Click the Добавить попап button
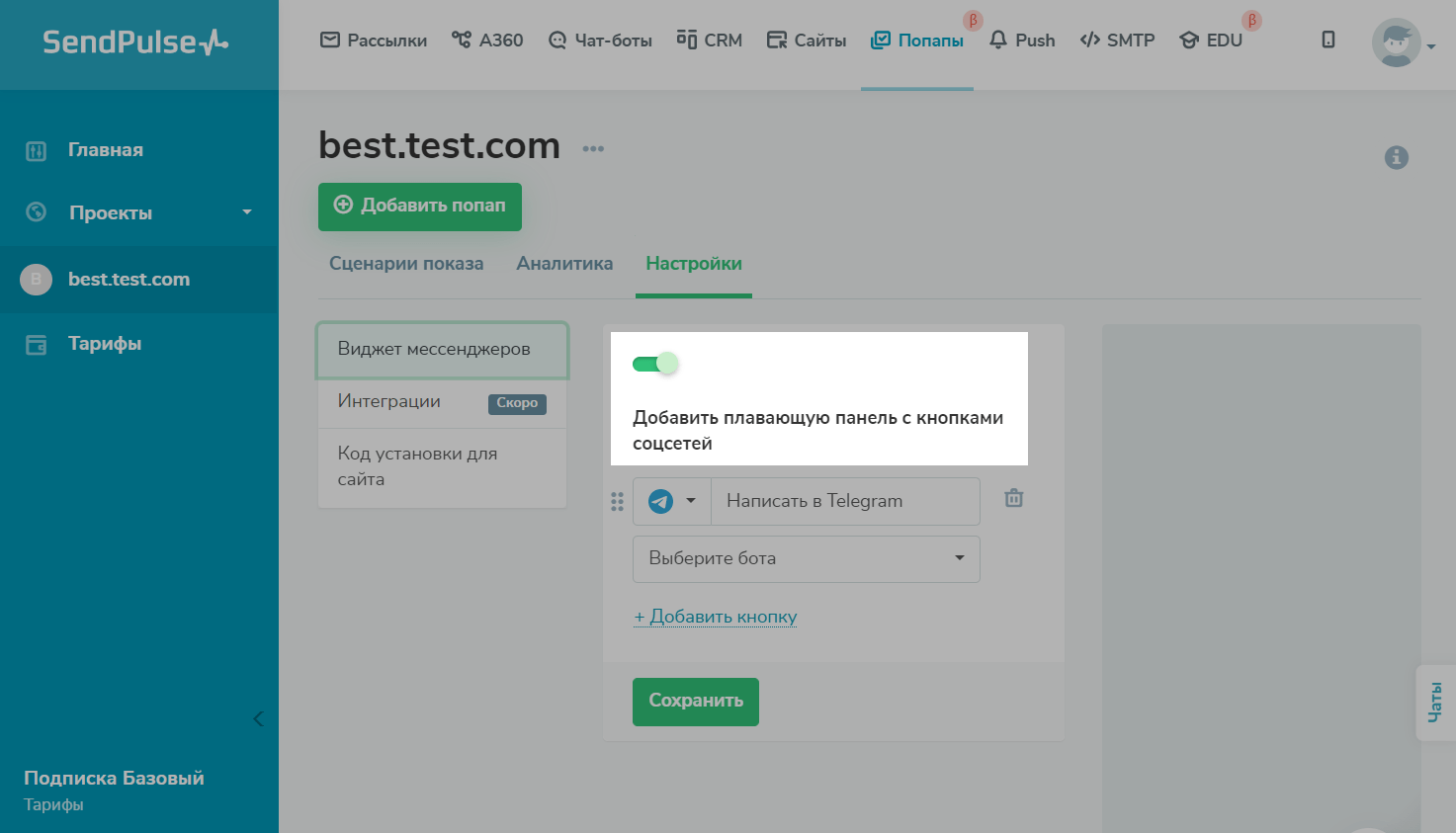 click(x=420, y=207)
